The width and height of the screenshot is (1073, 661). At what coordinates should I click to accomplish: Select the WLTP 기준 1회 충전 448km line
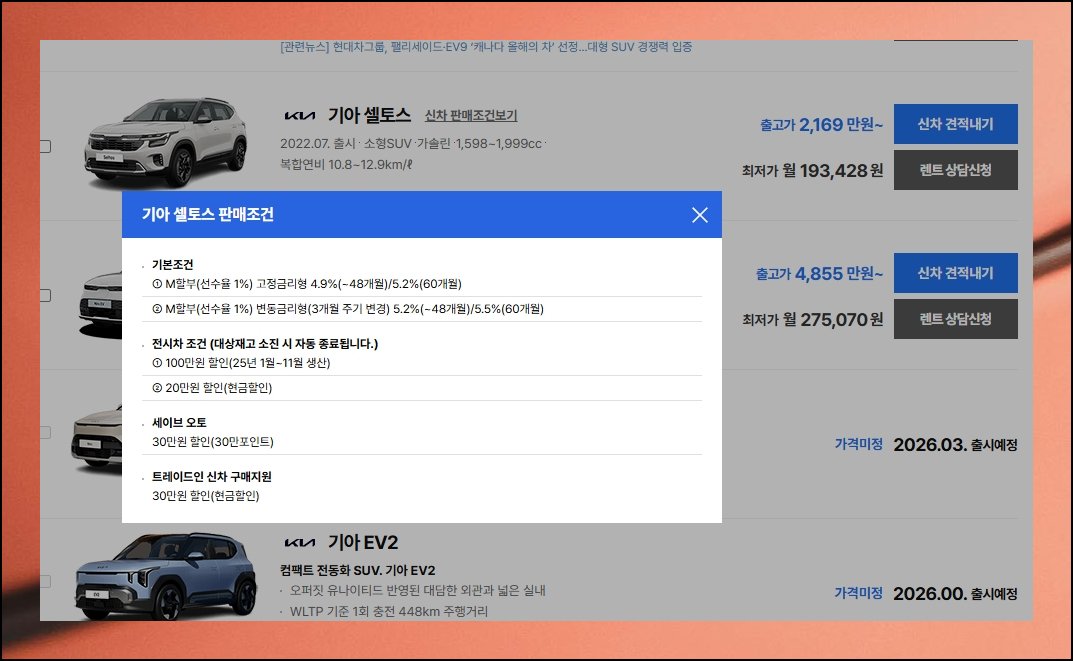[x=389, y=611]
